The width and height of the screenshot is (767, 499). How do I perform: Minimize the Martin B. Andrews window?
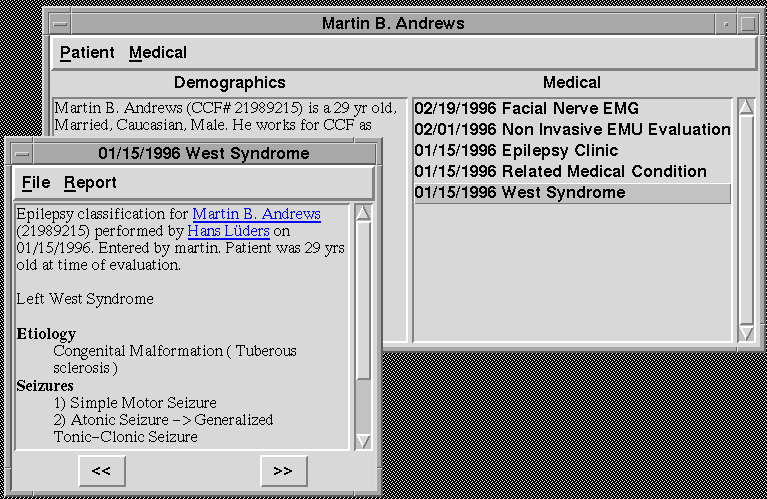726,23
